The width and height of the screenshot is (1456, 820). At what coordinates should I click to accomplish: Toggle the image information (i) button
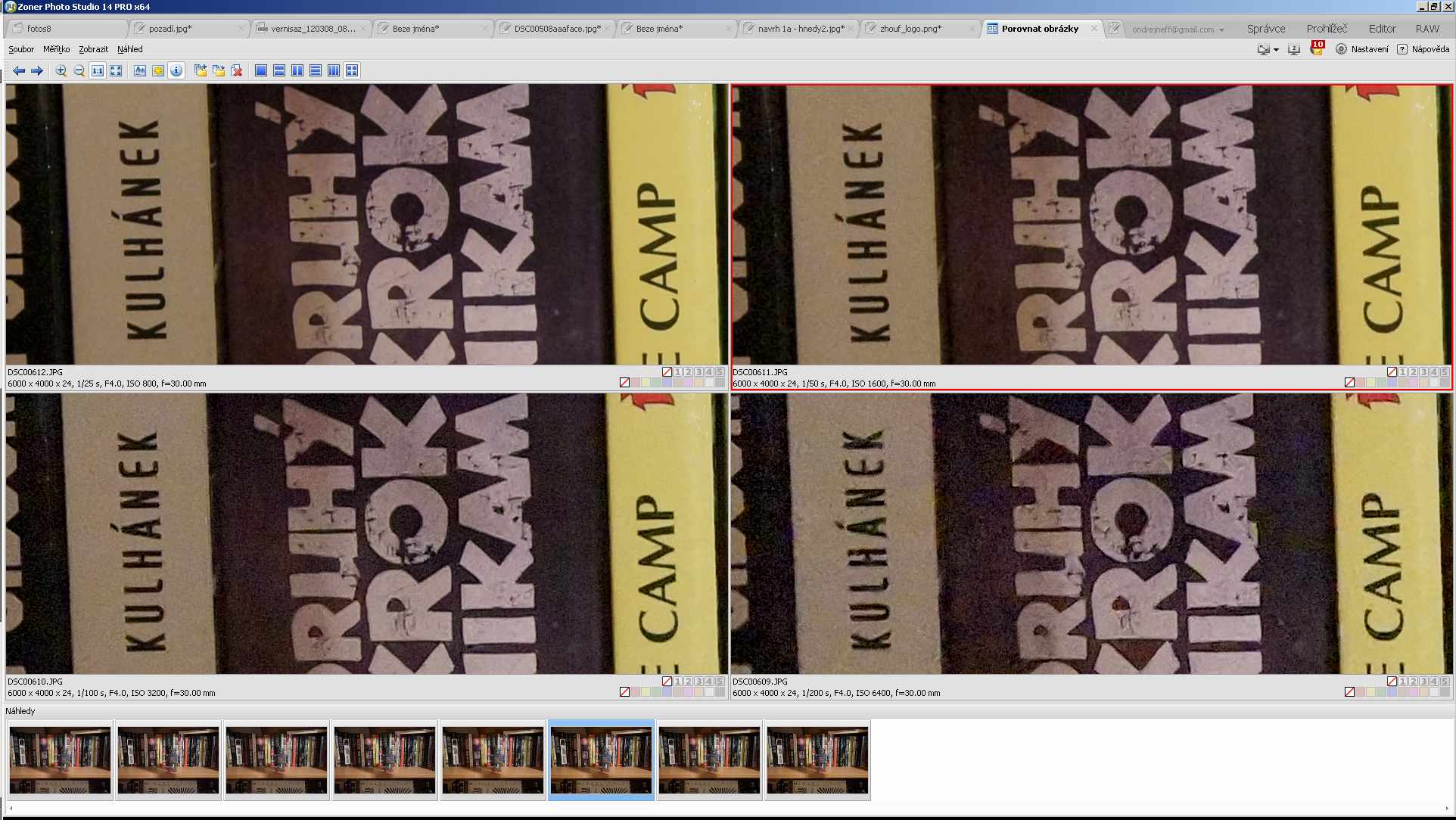pyautogui.click(x=176, y=70)
